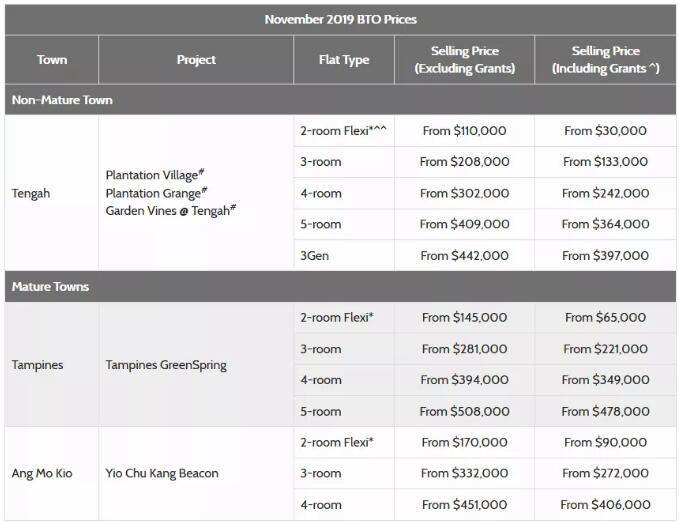The width and height of the screenshot is (679, 522).
Task: Click the Yio Chu Kang Beacon cell
Action: tap(162, 473)
